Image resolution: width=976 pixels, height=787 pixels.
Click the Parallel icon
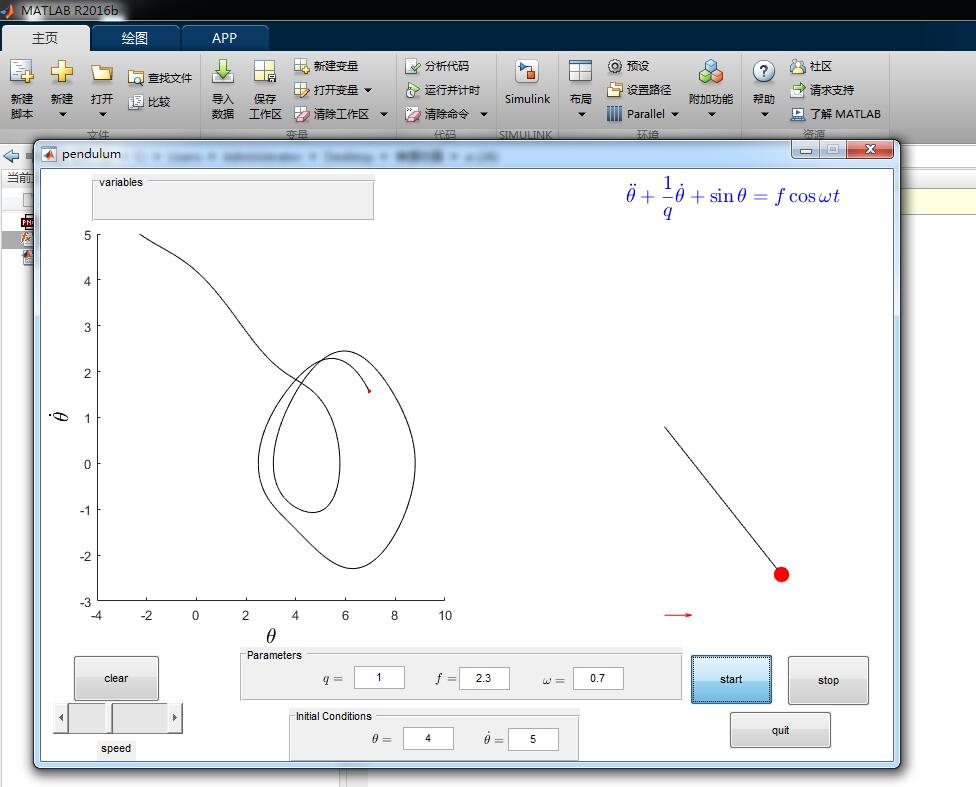614,114
